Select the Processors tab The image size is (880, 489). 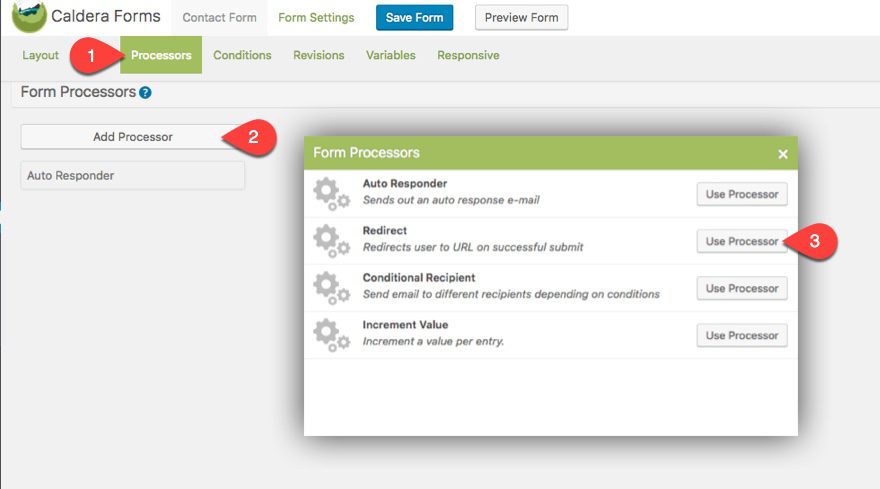coord(161,55)
